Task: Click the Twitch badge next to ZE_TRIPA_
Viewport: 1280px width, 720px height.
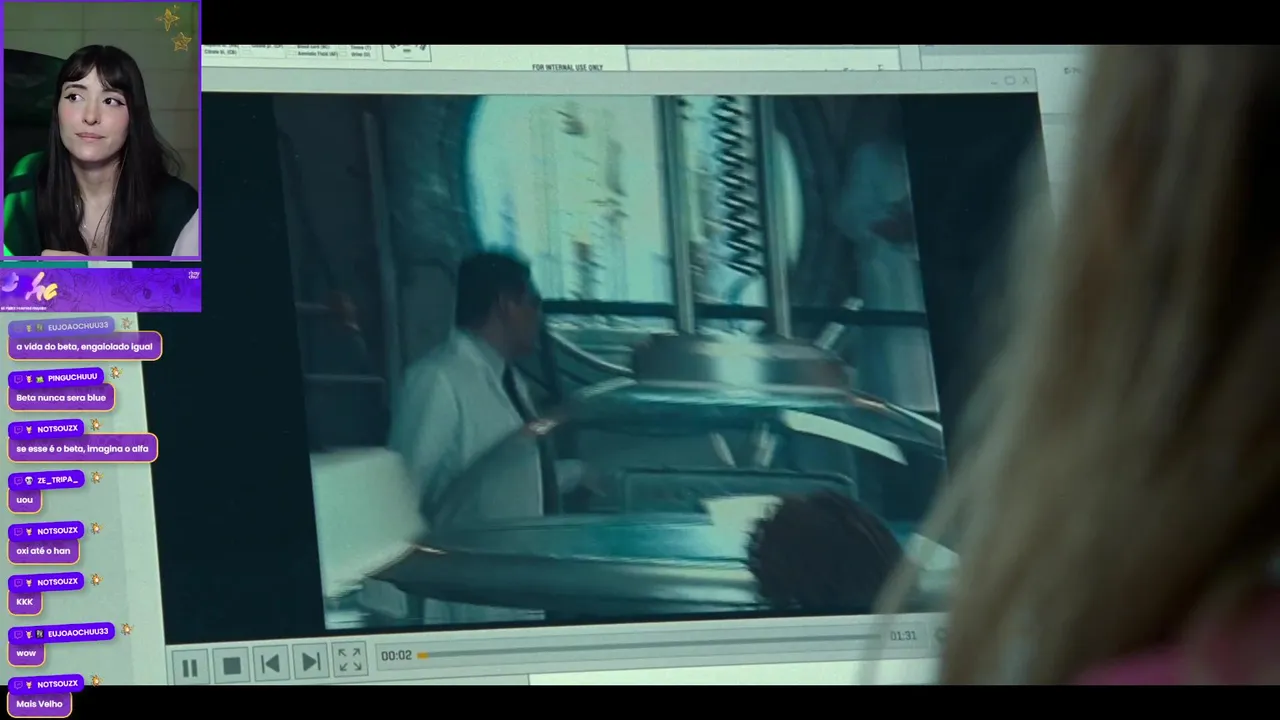Action: tap(17, 481)
